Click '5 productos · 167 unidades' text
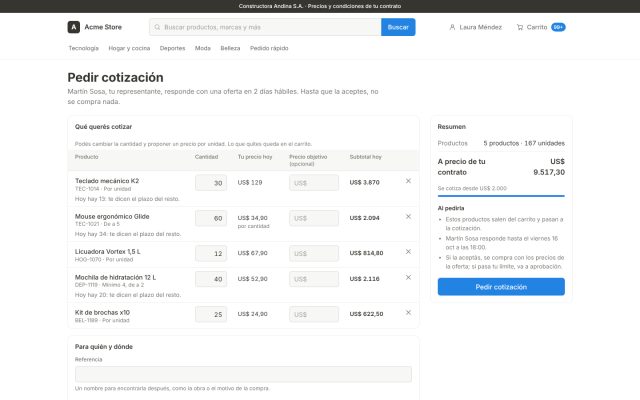The height and width of the screenshot is (400, 640). pos(524,143)
